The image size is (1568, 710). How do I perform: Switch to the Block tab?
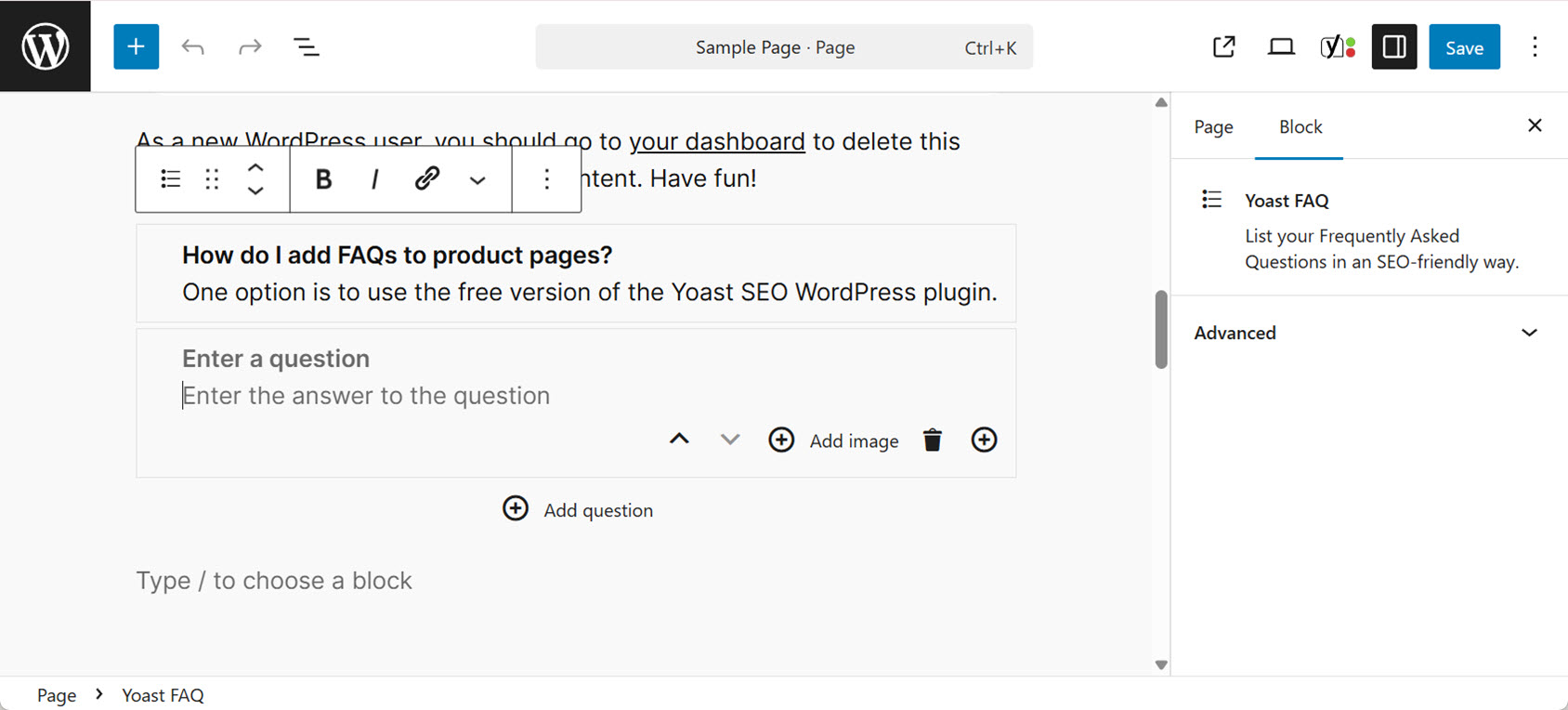[x=1300, y=126]
